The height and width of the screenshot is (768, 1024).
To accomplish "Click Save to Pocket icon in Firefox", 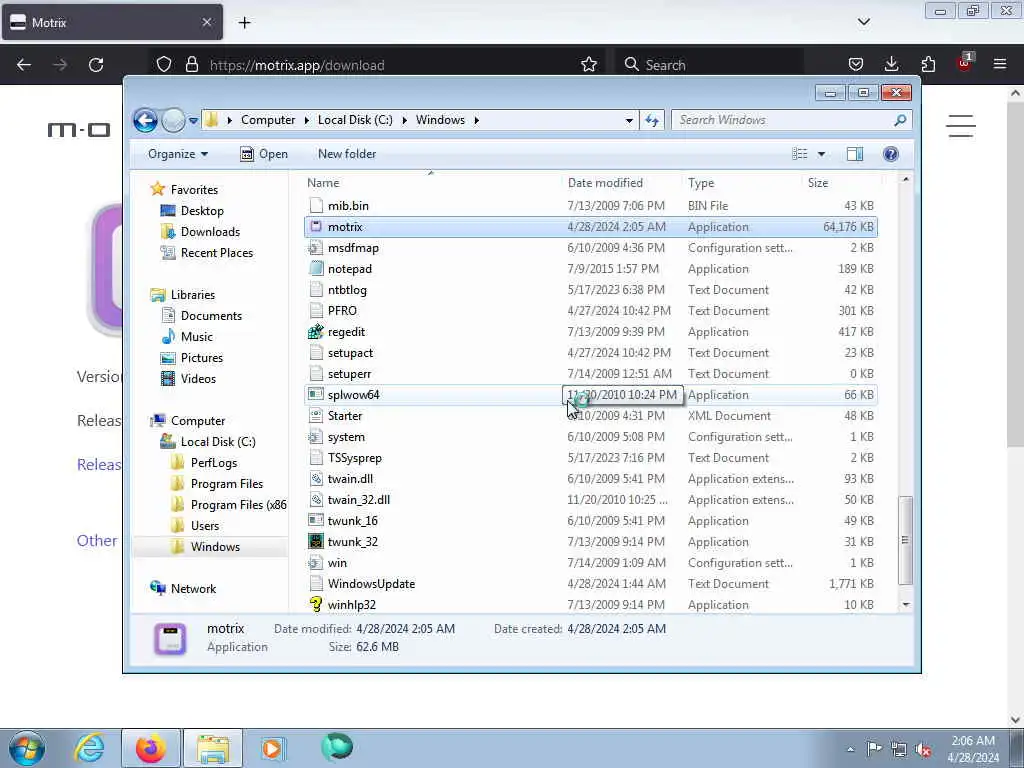I will coord(856,64).
